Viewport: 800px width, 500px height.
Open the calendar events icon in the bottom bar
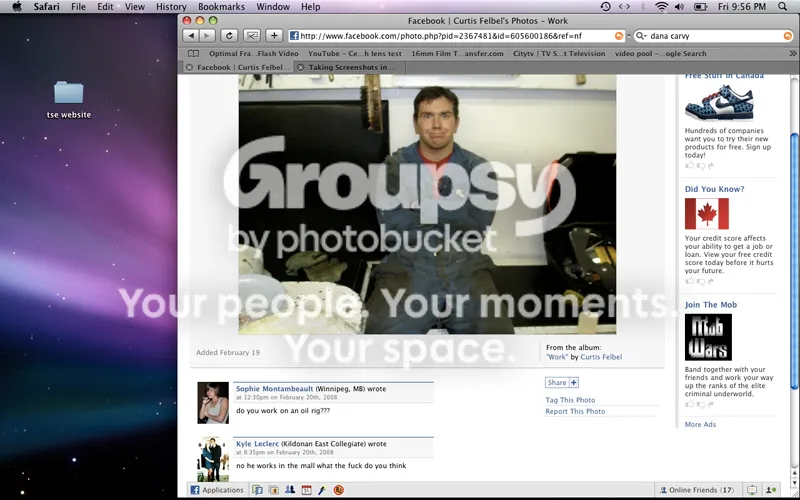click(x=306, y=490)
